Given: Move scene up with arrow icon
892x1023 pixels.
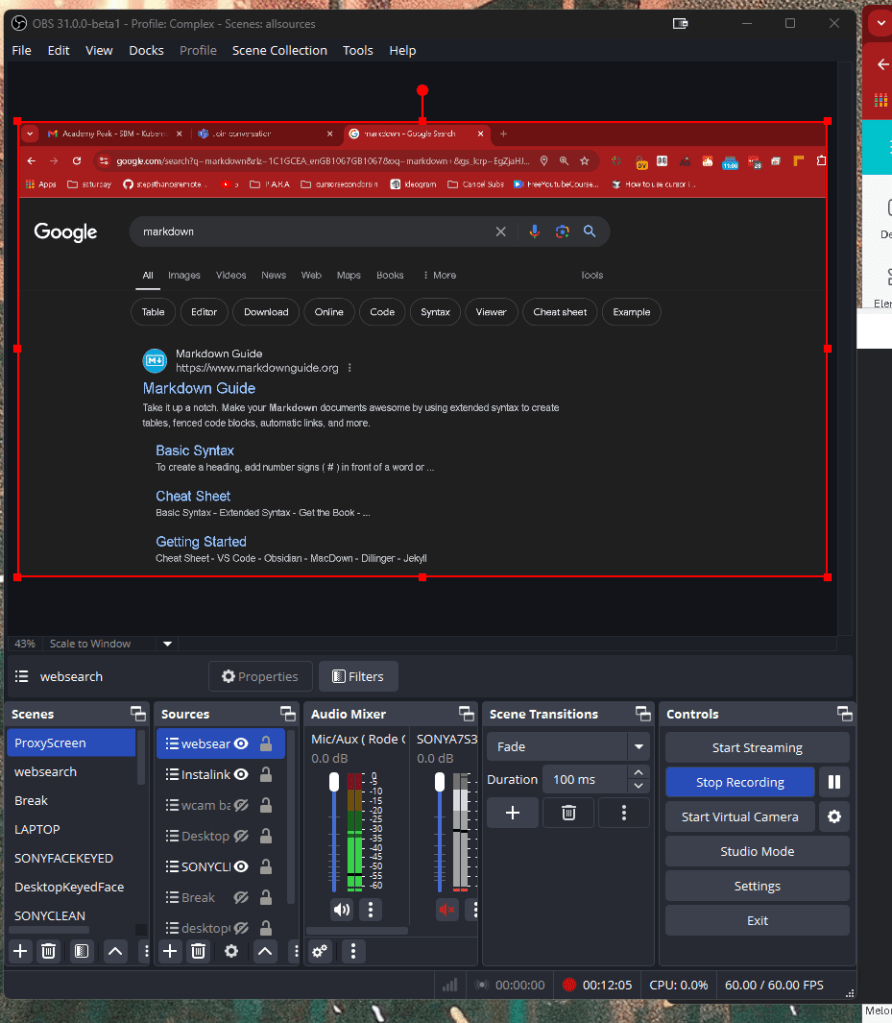Looking at the screenshot, I should 115,951.
